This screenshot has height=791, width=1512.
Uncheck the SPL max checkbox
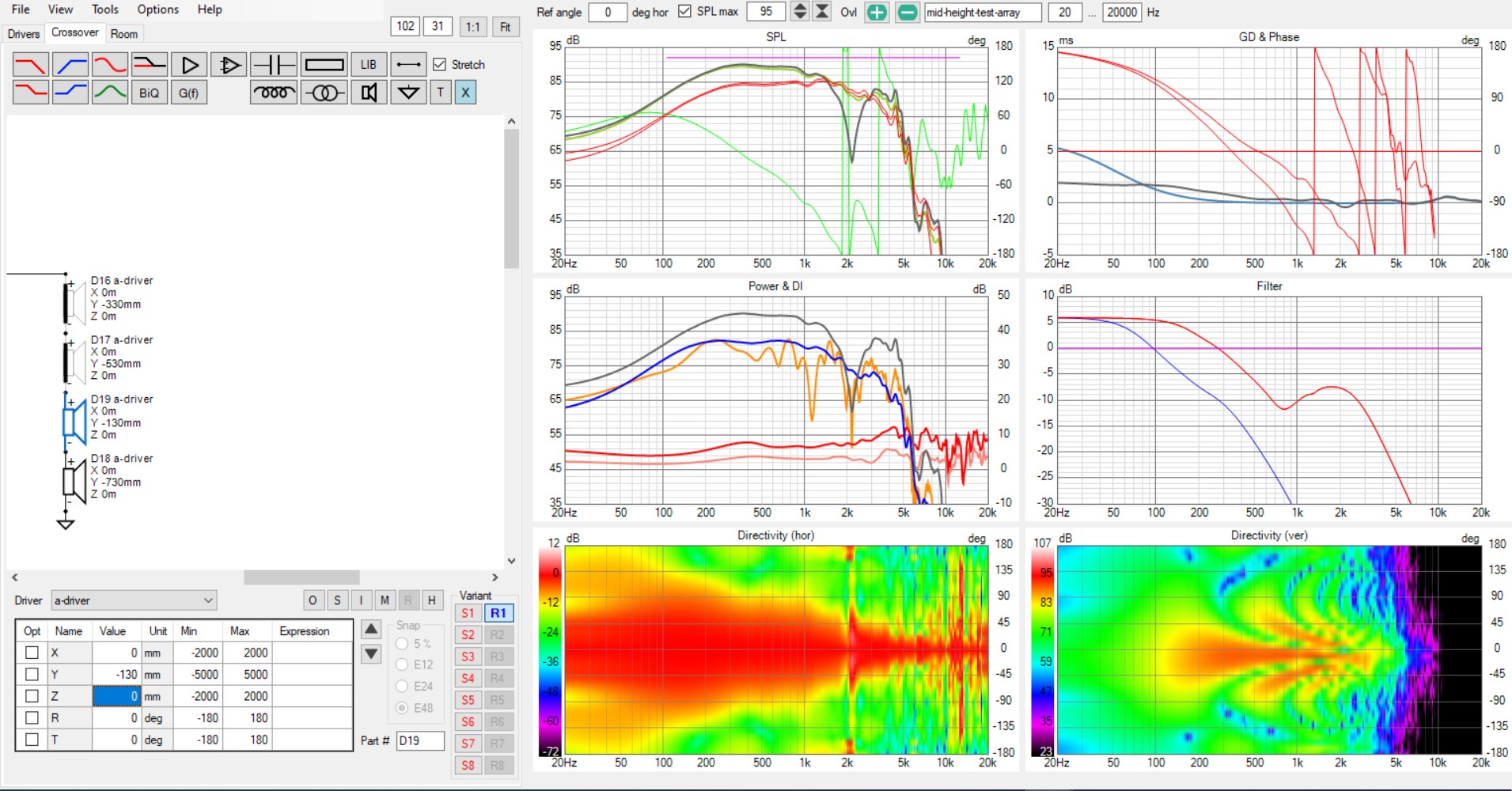coord(685,11)
